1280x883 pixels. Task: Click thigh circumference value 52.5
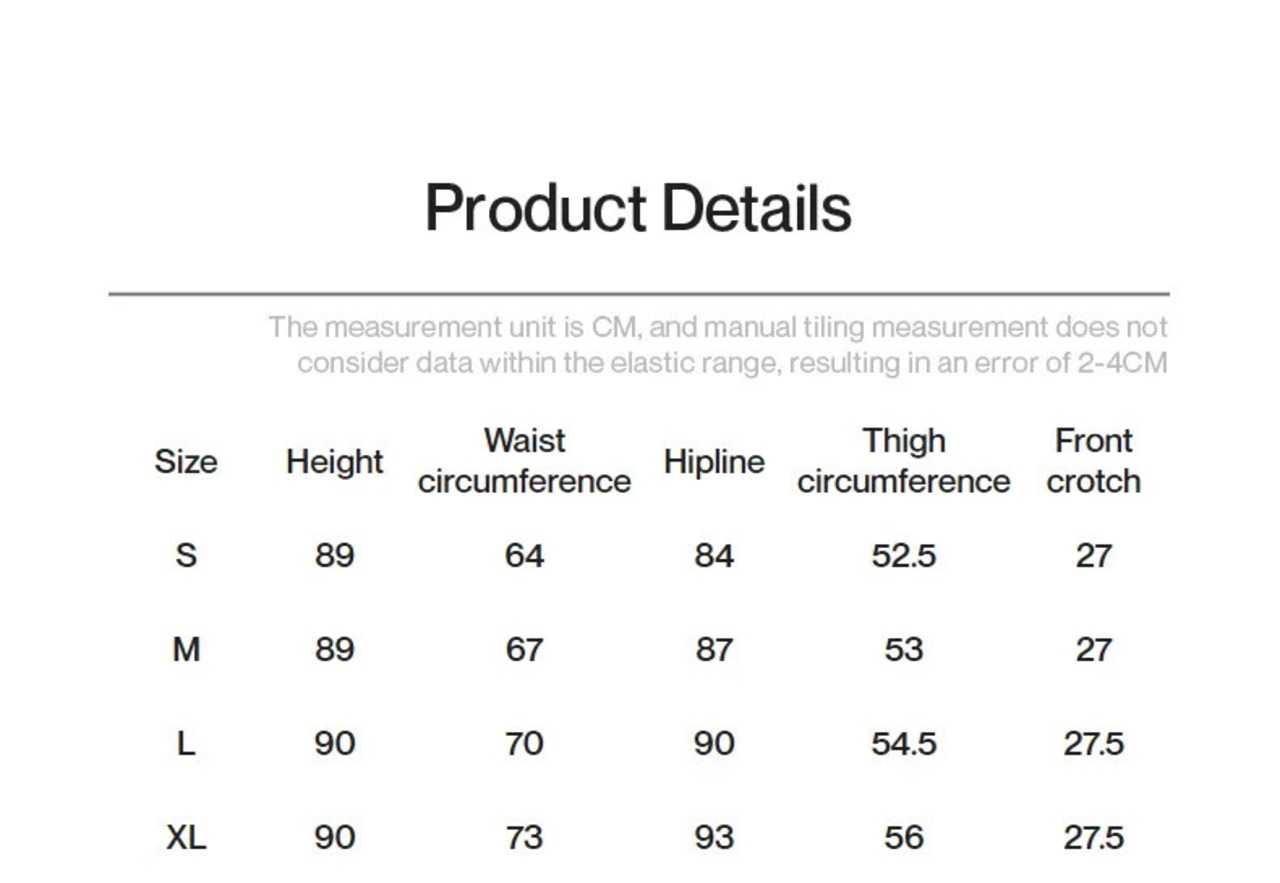pos(903,555)
